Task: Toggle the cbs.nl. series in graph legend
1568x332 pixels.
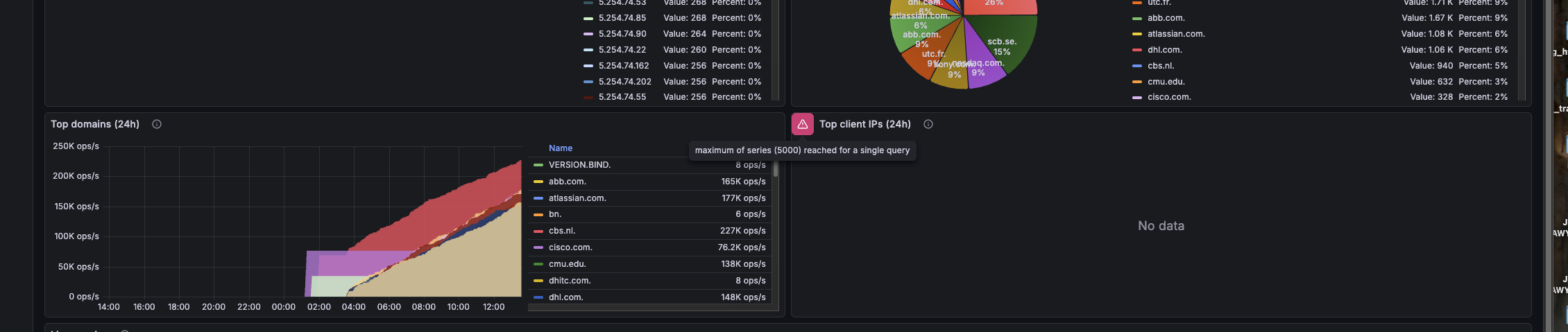Action: click(x=562, y=231)
